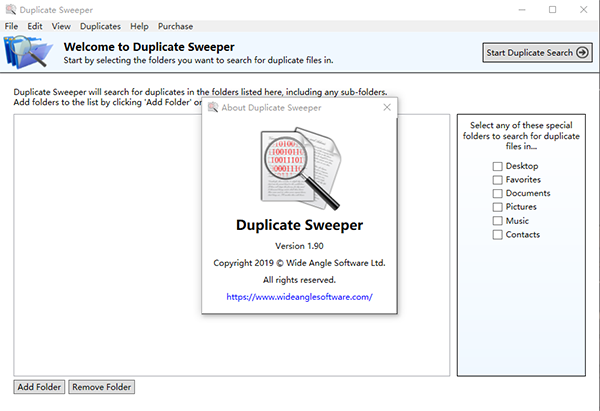This screenshot has height=411, width=600.
Task: Click the About dialog title icon
Action: pos(213,108)
